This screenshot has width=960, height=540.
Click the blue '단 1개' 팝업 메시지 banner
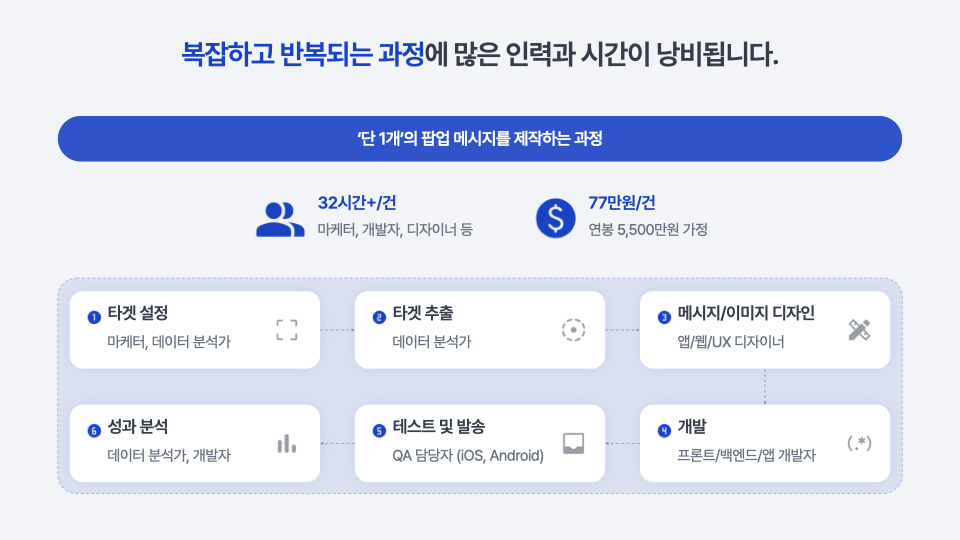click(x=480, y=139)
